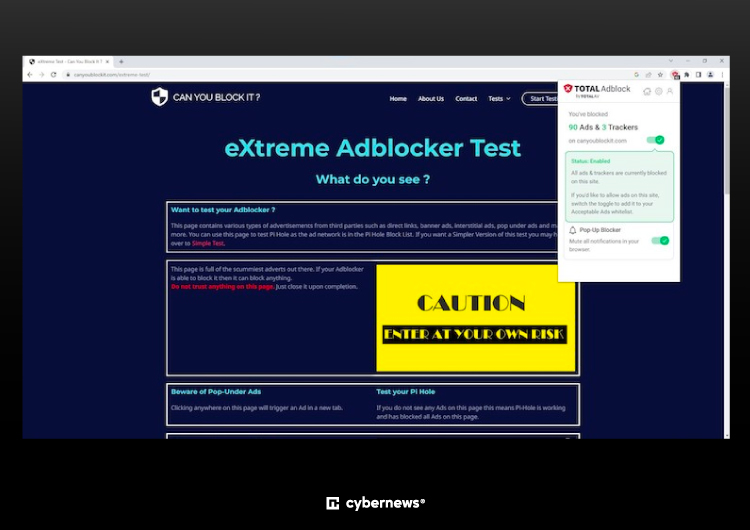This screenshot has width=750, height=530.
Task: Open the About Us nav link
Action: point(430,99)
